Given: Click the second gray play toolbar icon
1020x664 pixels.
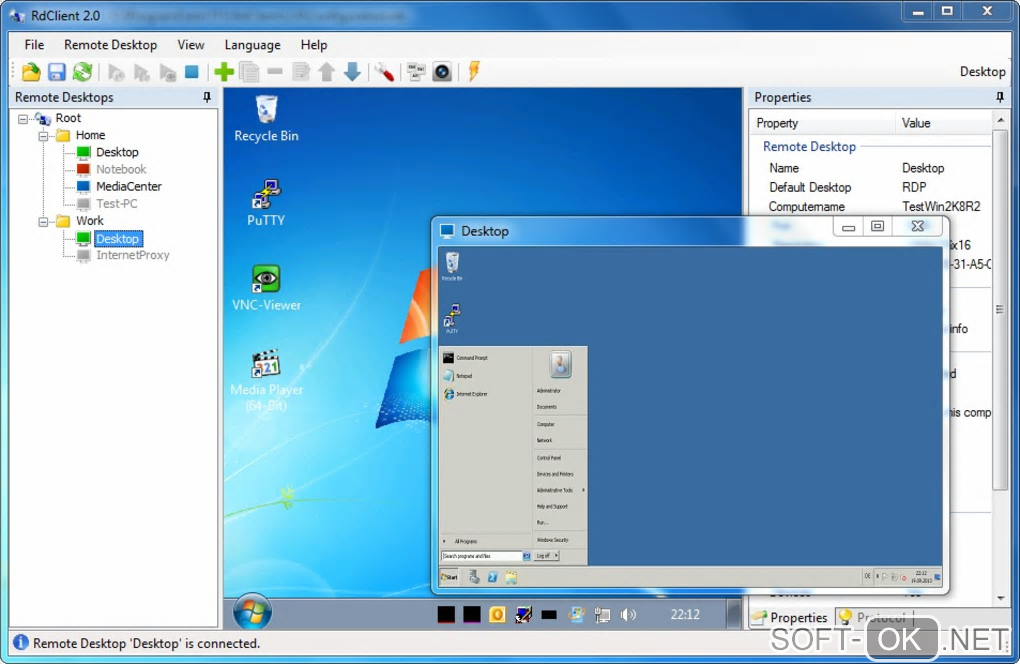Looking at the screenshot, I should click(141, 72).
